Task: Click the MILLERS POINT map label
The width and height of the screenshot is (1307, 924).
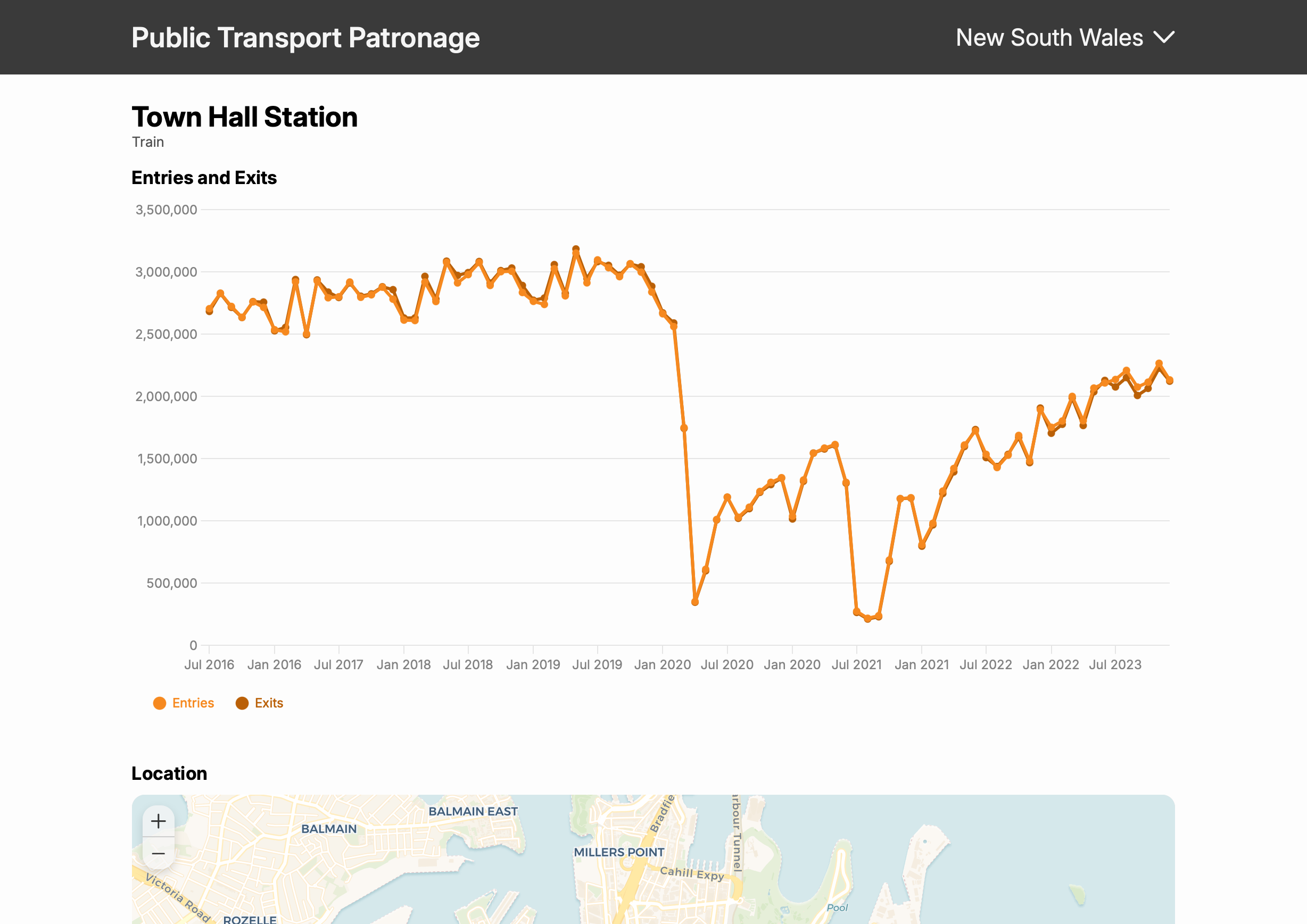Action: (x=619, y=852)
